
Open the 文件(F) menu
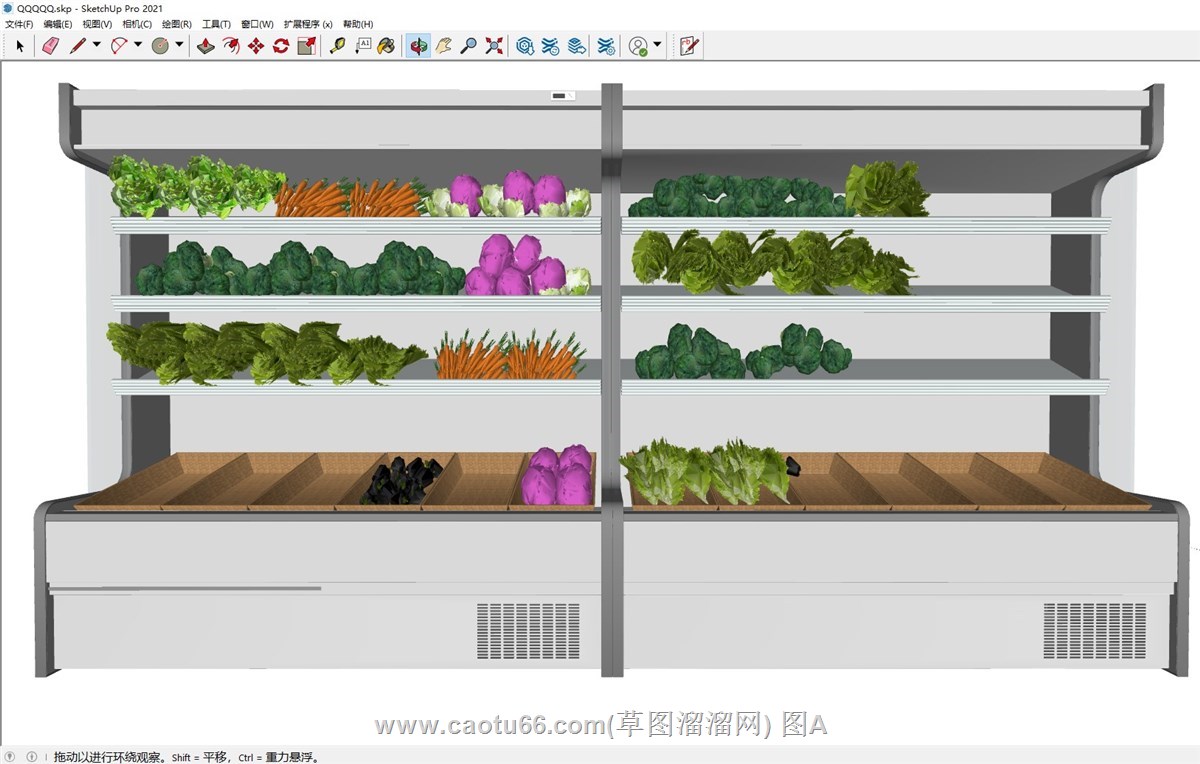19,24
